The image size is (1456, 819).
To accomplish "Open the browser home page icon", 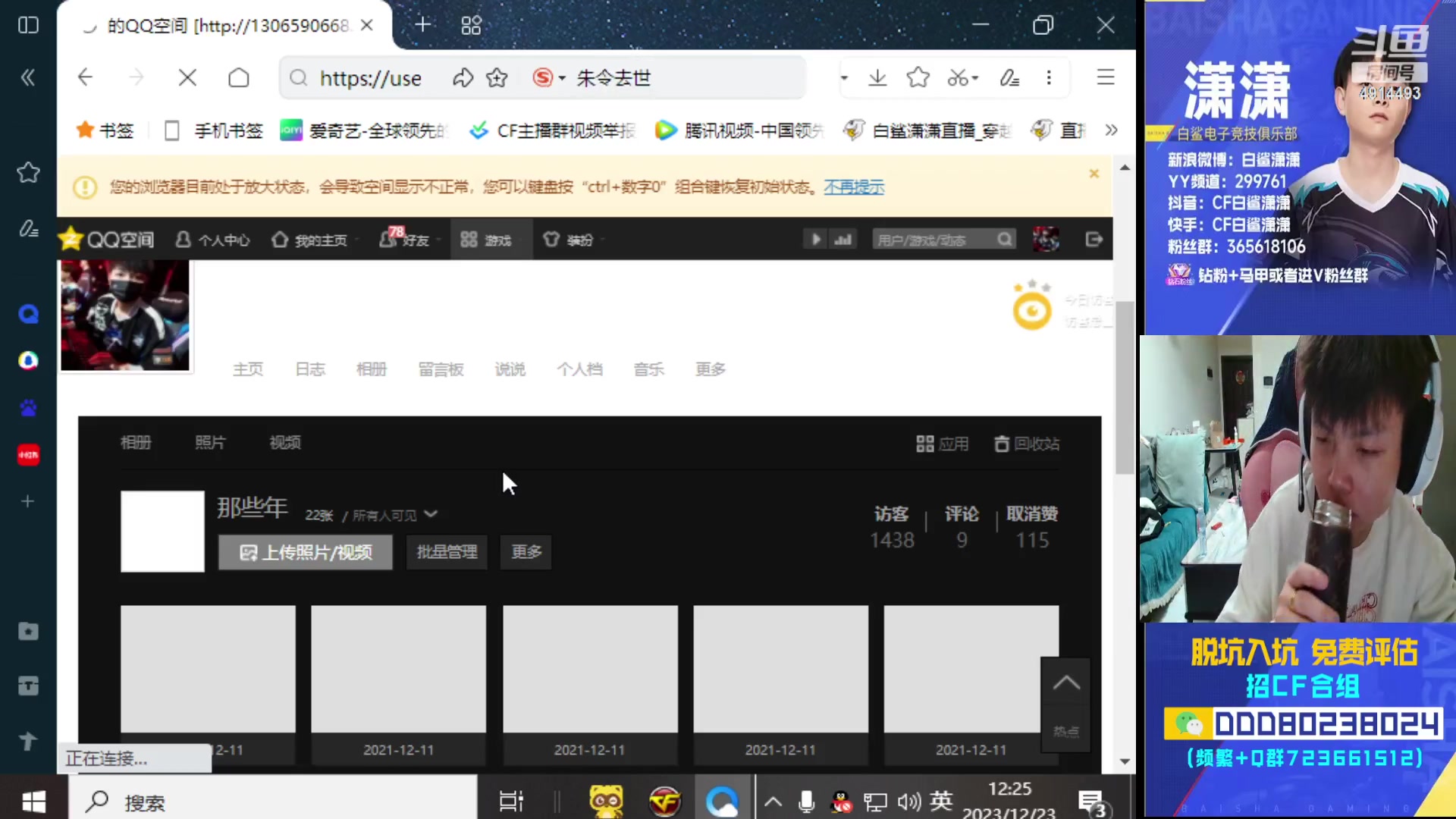I will [x=239, y=77].
